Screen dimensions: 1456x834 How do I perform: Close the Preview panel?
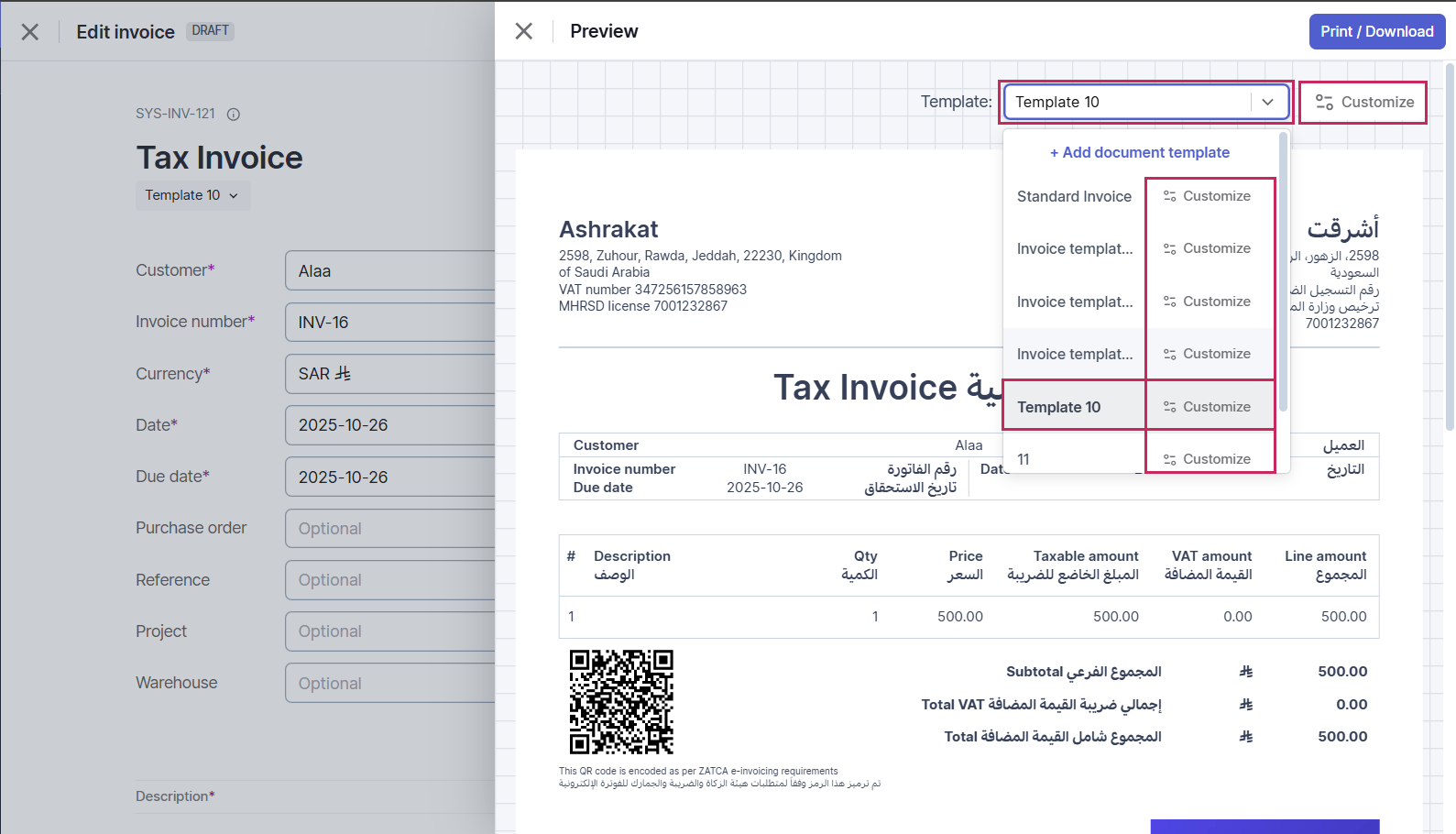524,31
